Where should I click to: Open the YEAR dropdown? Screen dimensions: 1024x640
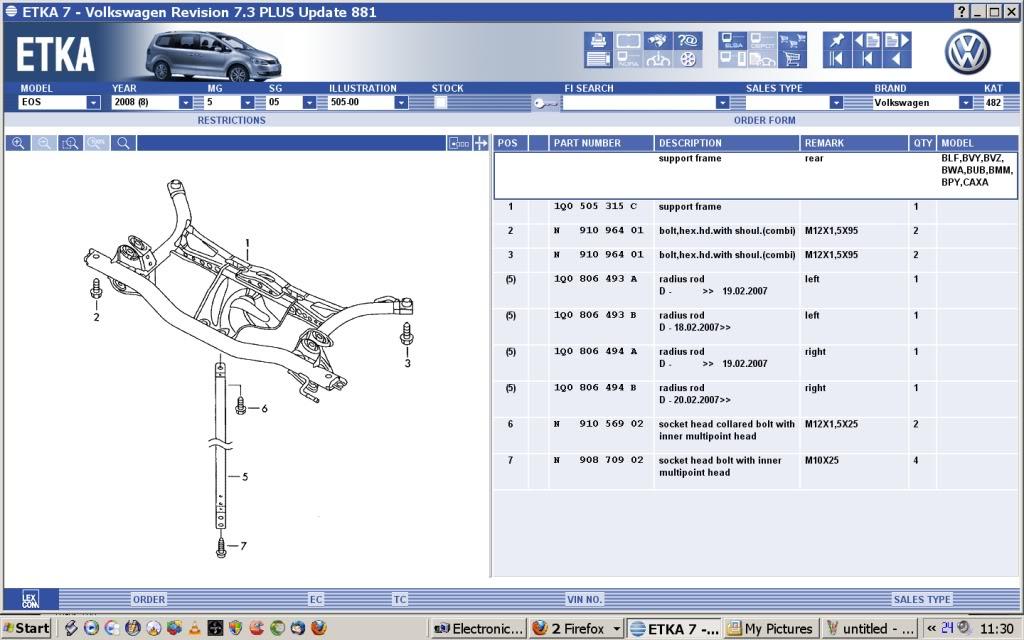pyautogui.click(x=185, y=103)
